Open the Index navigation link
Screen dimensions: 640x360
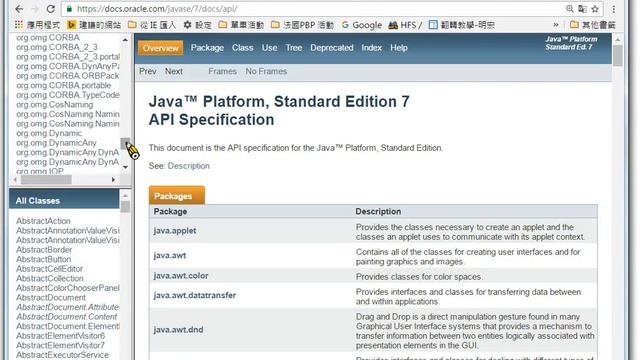371,48
